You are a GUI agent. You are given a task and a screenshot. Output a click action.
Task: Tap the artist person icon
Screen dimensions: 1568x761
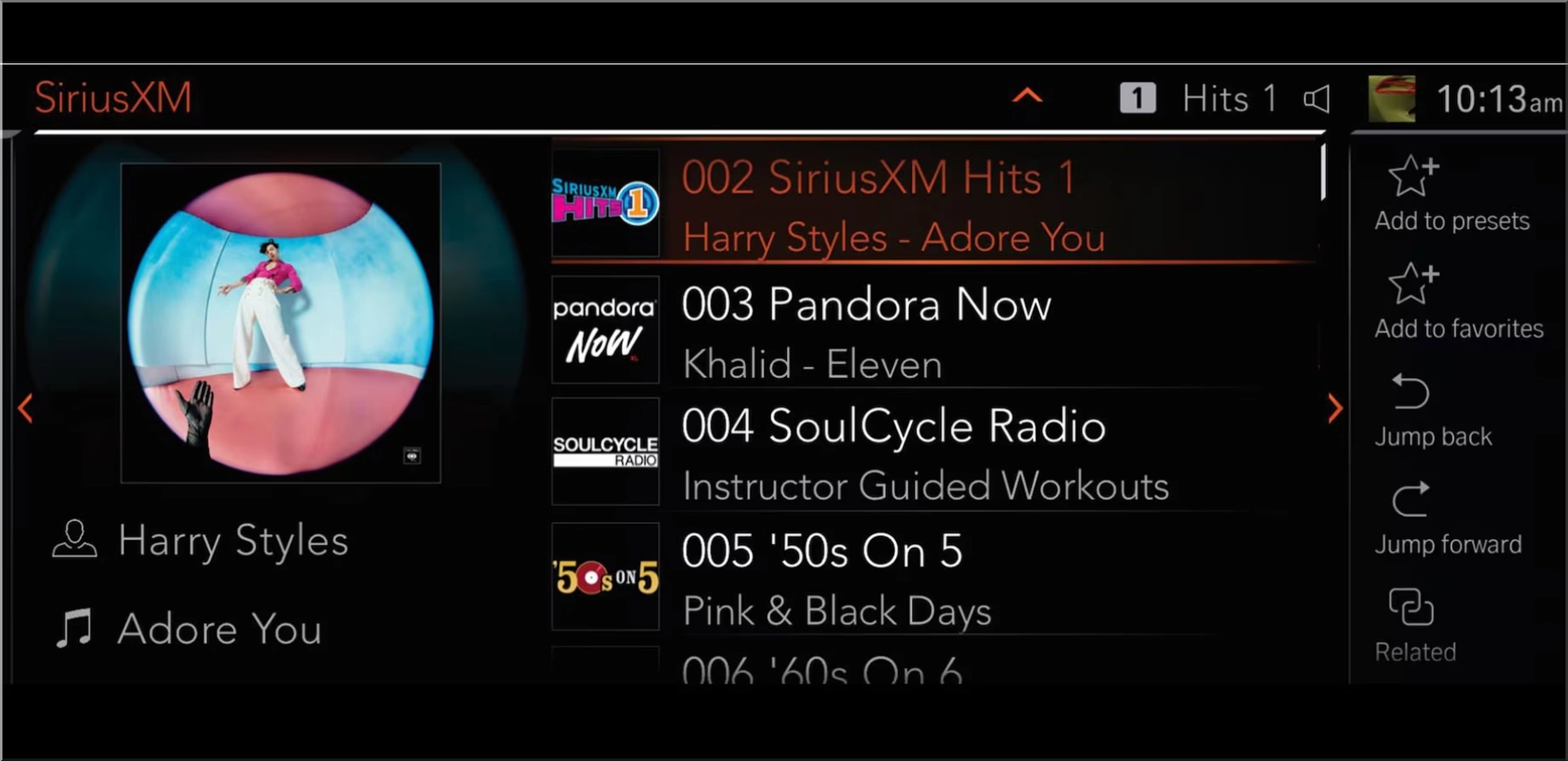[x=74, y=539]
